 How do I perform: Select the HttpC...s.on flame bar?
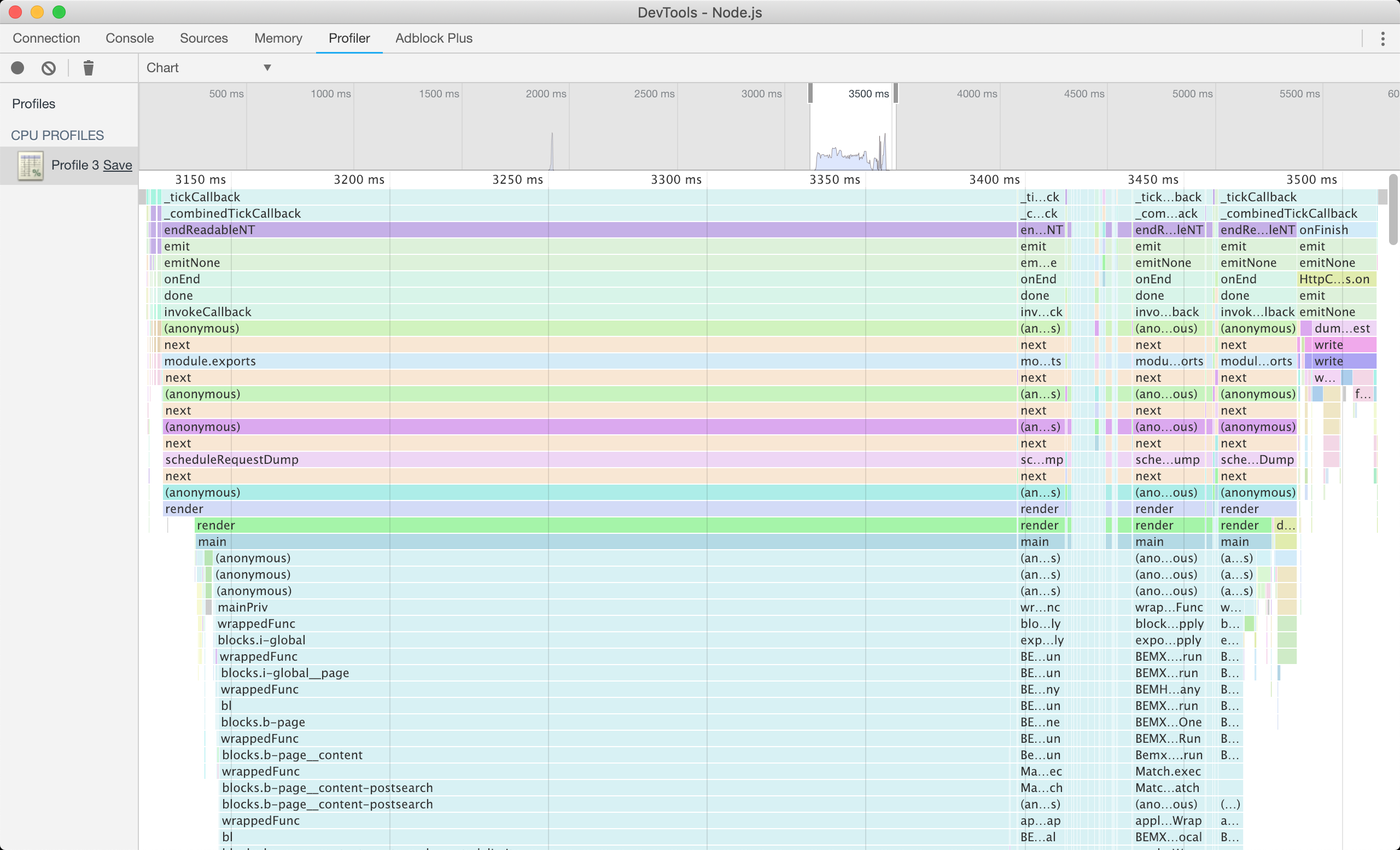tap(1337, 280)
